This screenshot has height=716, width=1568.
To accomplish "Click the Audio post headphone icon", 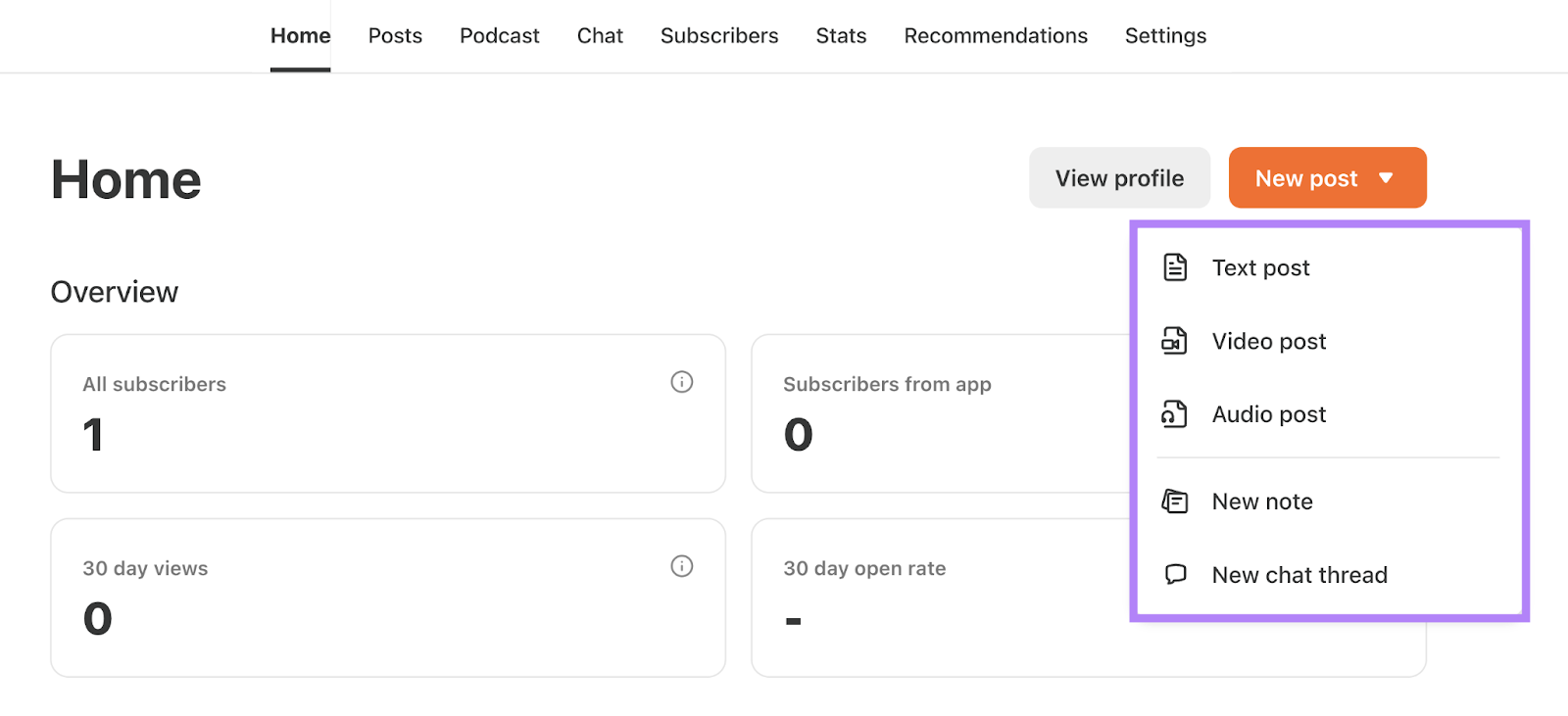I will (x=1174, y=414).
